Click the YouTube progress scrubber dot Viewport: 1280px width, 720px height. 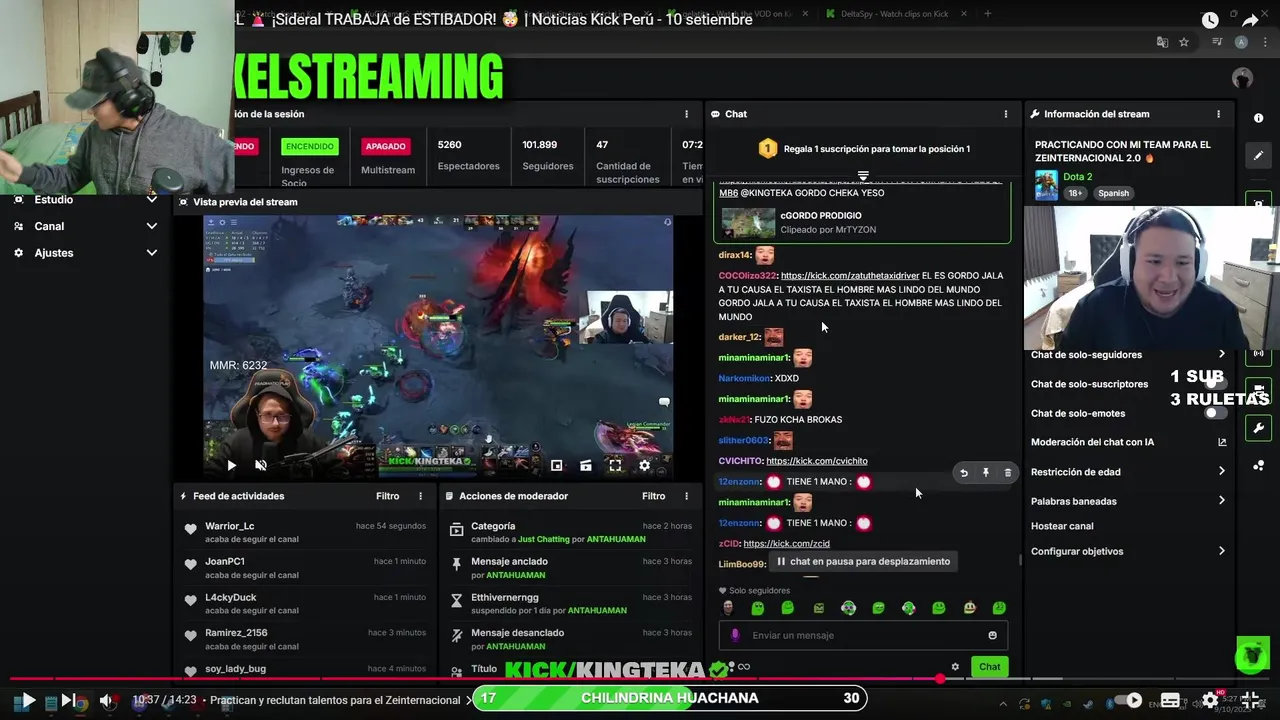940,679
